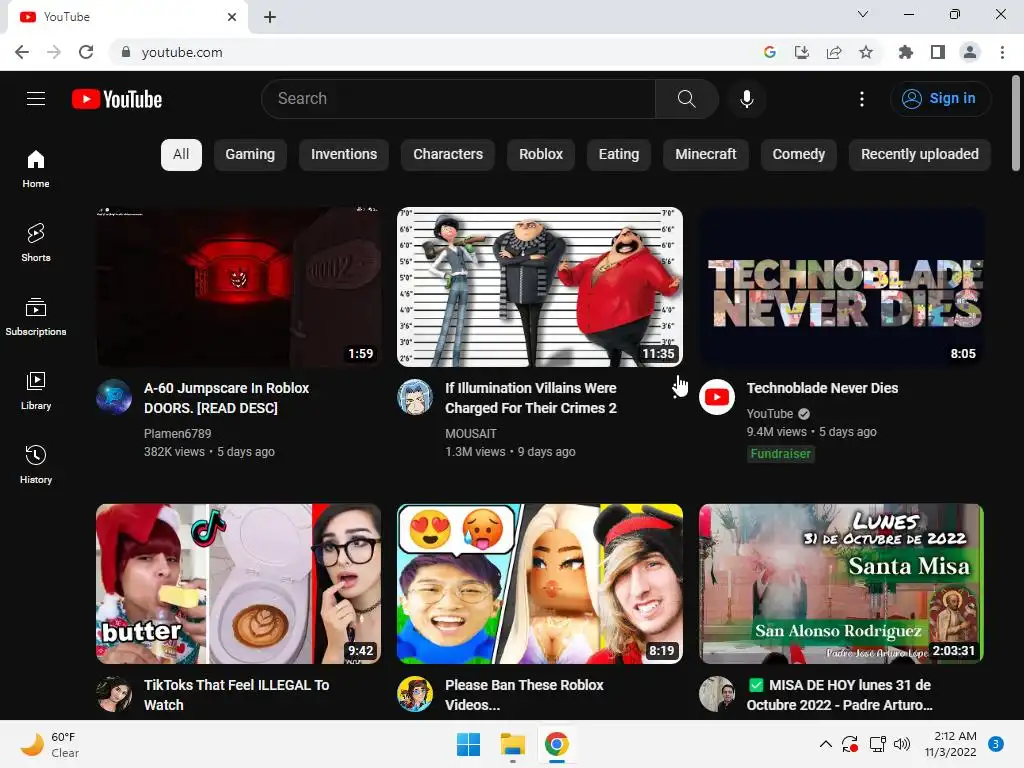
Task: Reload the page
Action: point(86,52)
